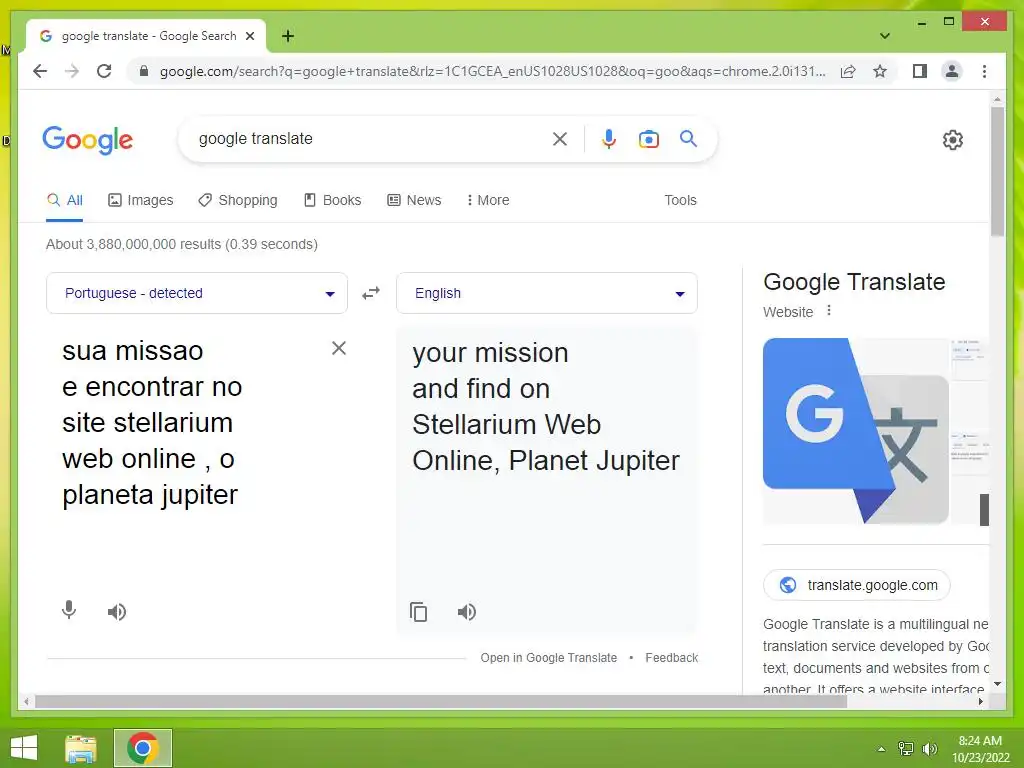Listen to the English translation
Viewport: 1024px width, 768px height.
tap(466, 612)
